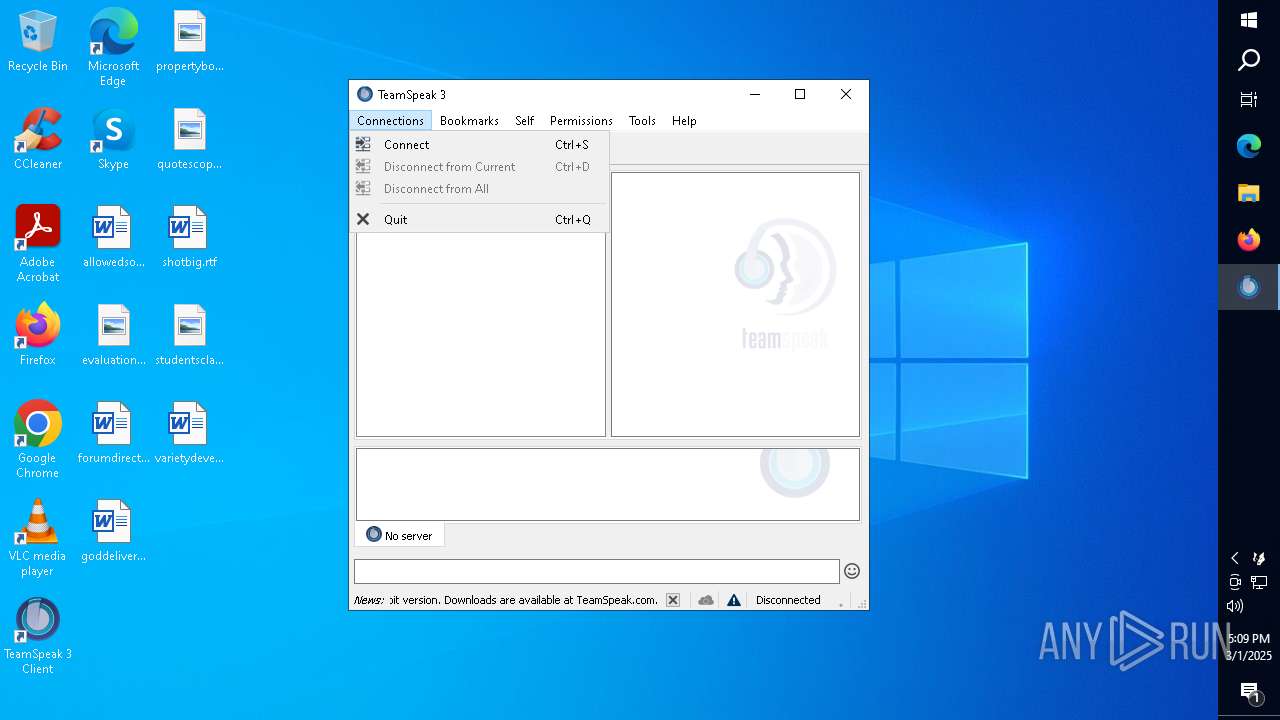
Task: Open the emoticon smiley picker
Action: coord(852,571)
